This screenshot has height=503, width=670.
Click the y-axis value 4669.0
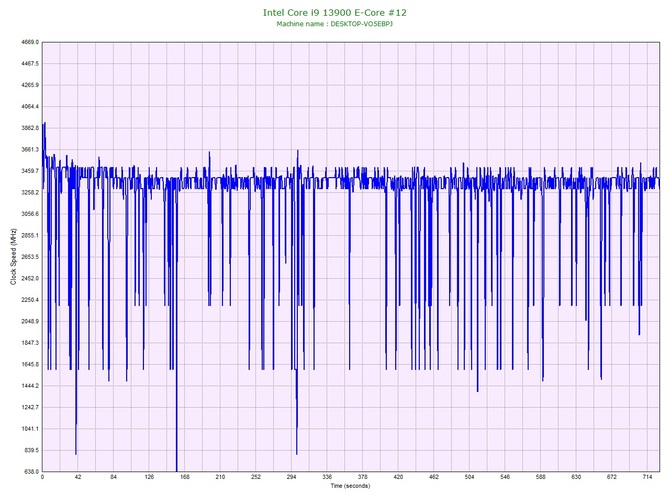tap(30, 42)
